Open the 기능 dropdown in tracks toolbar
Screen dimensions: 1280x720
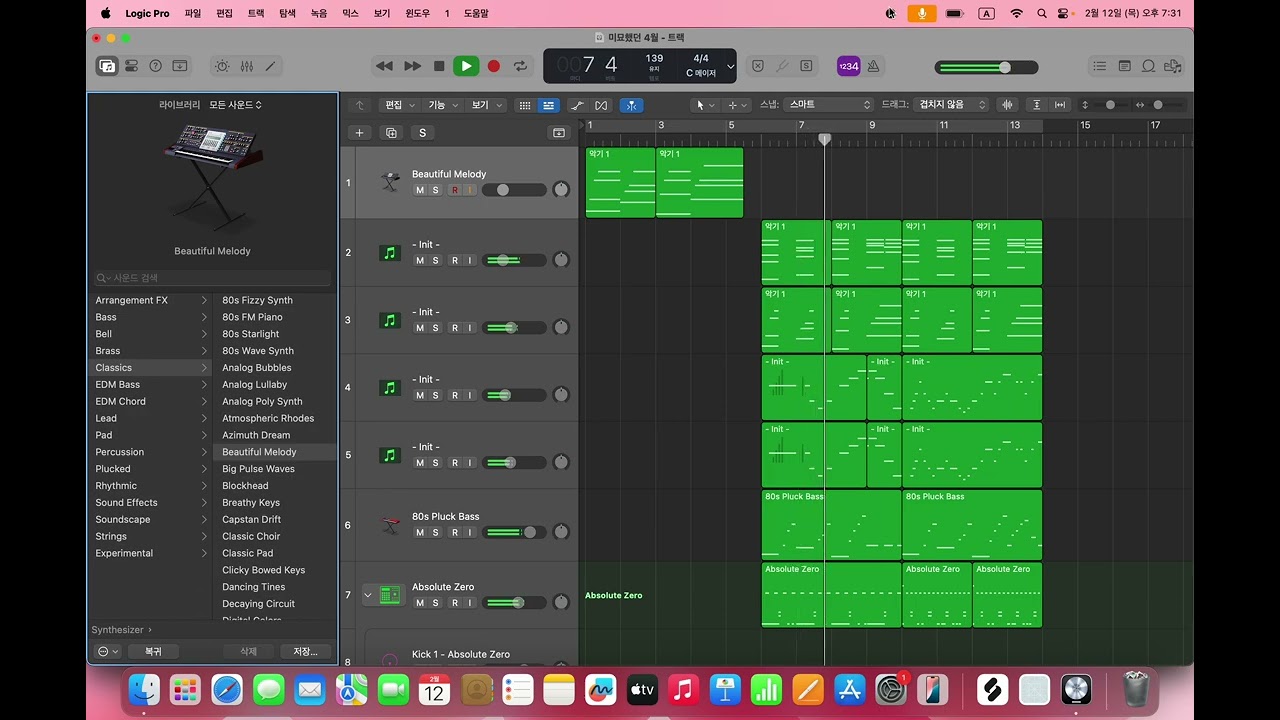tap(442, 105)
